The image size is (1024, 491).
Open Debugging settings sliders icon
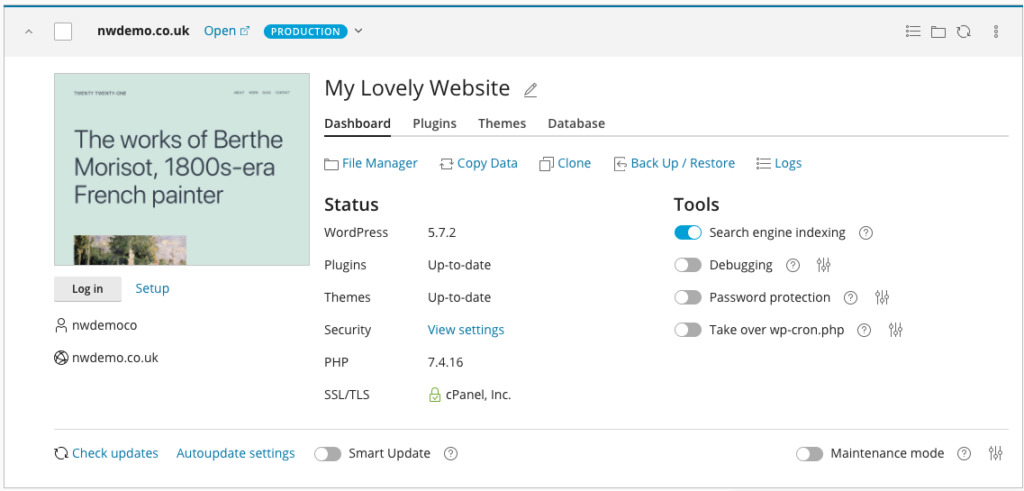[824, 265]
